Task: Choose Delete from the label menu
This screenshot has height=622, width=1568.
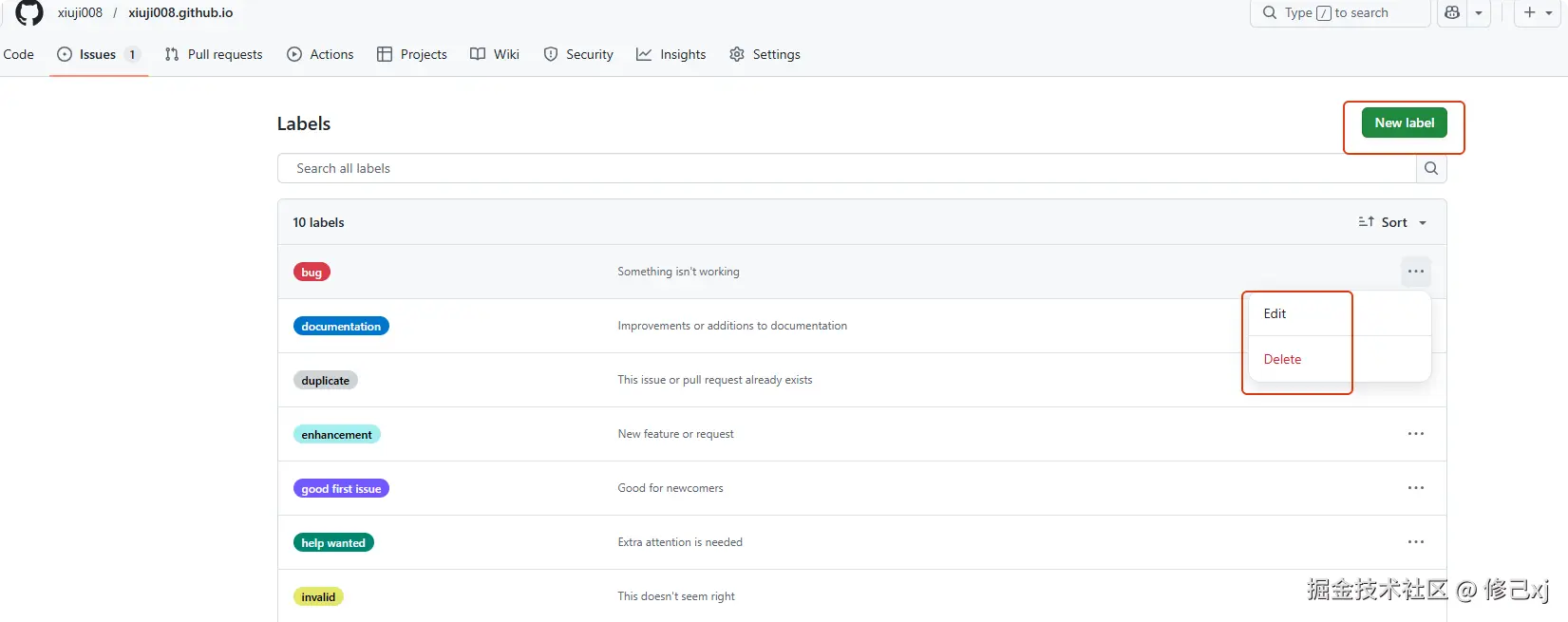Action: [x=1282, y=359]
